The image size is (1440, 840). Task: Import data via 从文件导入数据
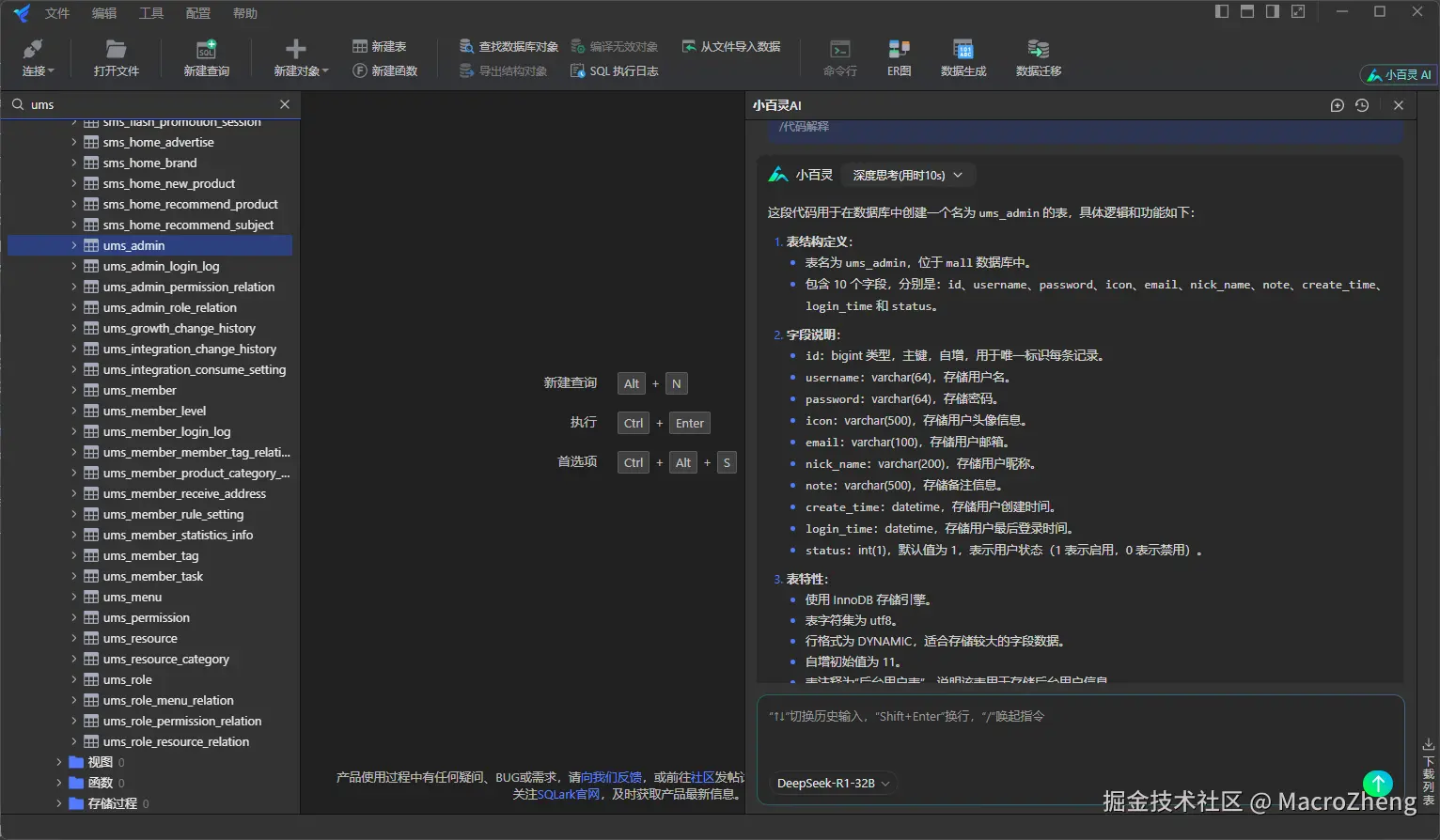click(x=730, y=46)
